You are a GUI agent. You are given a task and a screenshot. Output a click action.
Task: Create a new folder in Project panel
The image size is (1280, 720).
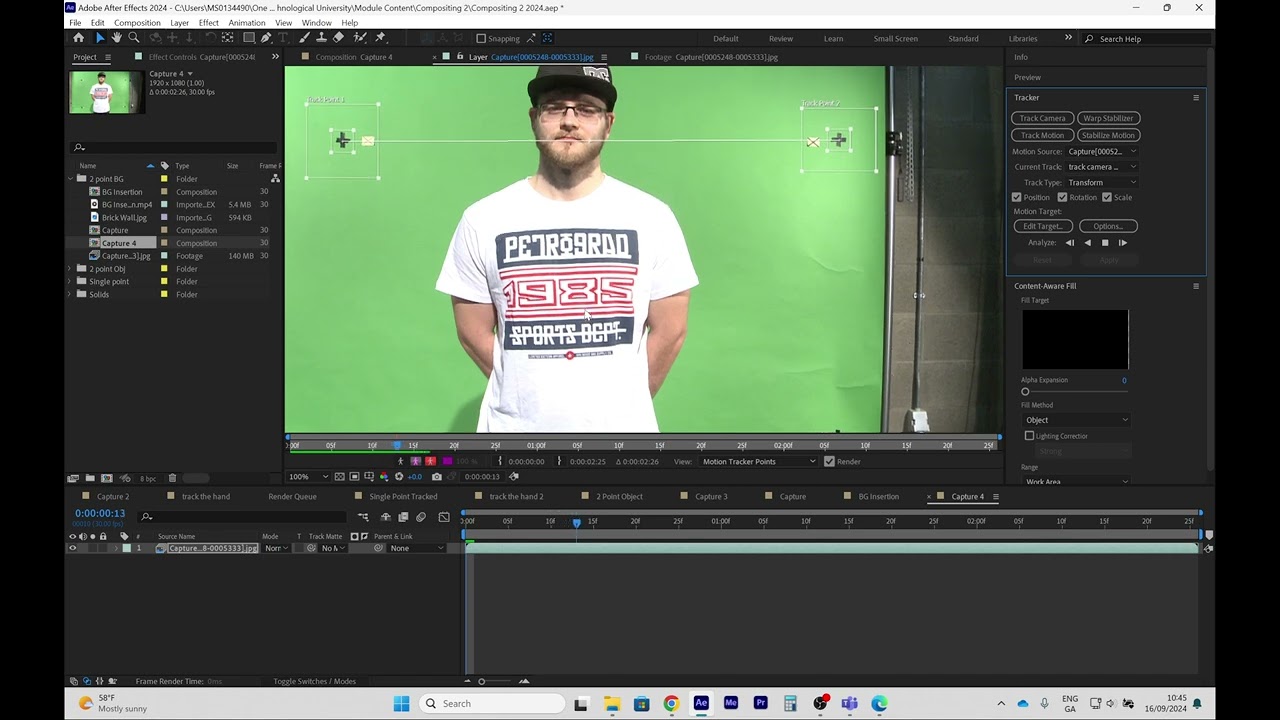coord(90,478)
